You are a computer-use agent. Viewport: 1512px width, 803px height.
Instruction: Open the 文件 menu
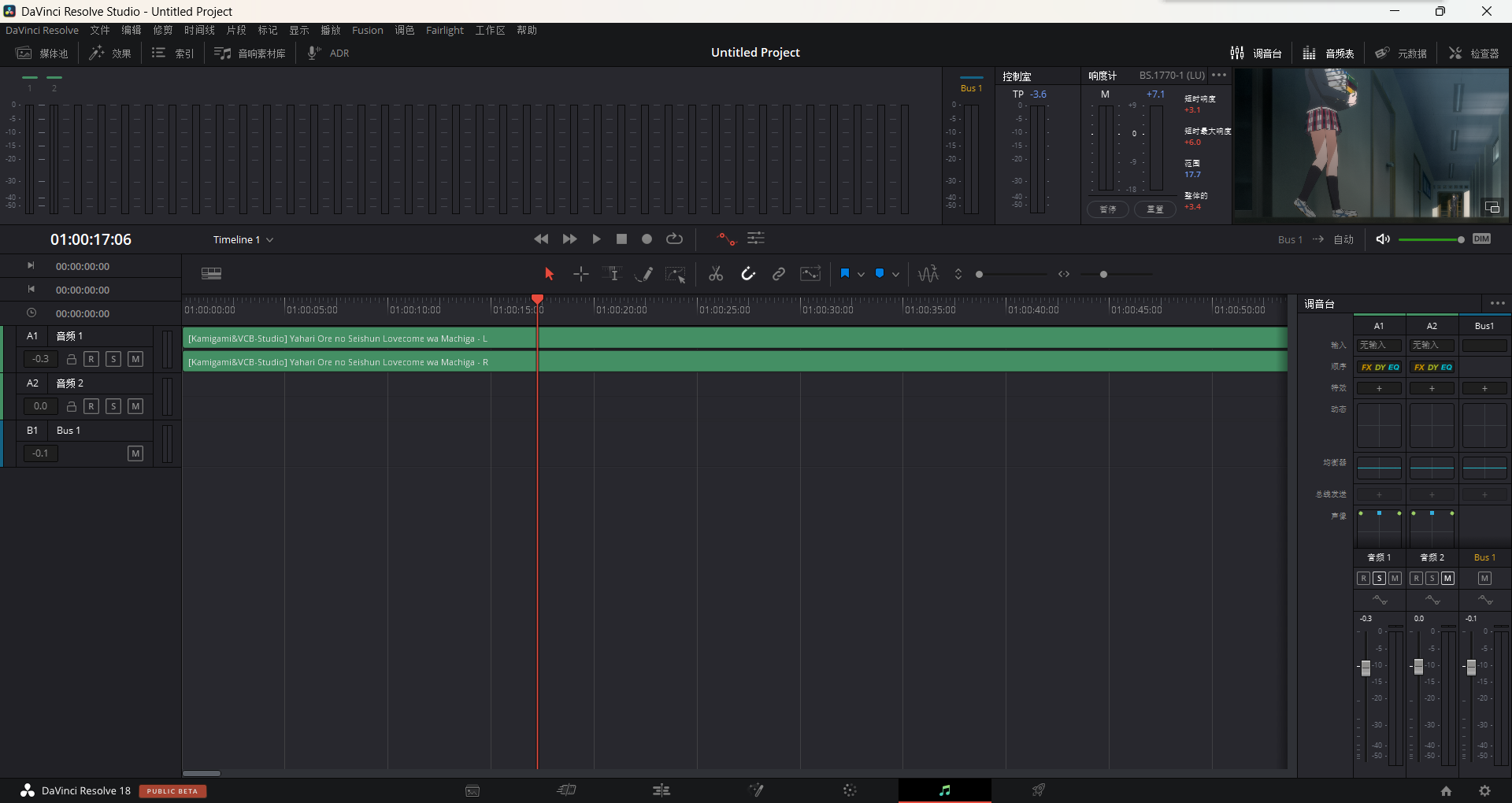pyautogui.click(x=100, y=31)
